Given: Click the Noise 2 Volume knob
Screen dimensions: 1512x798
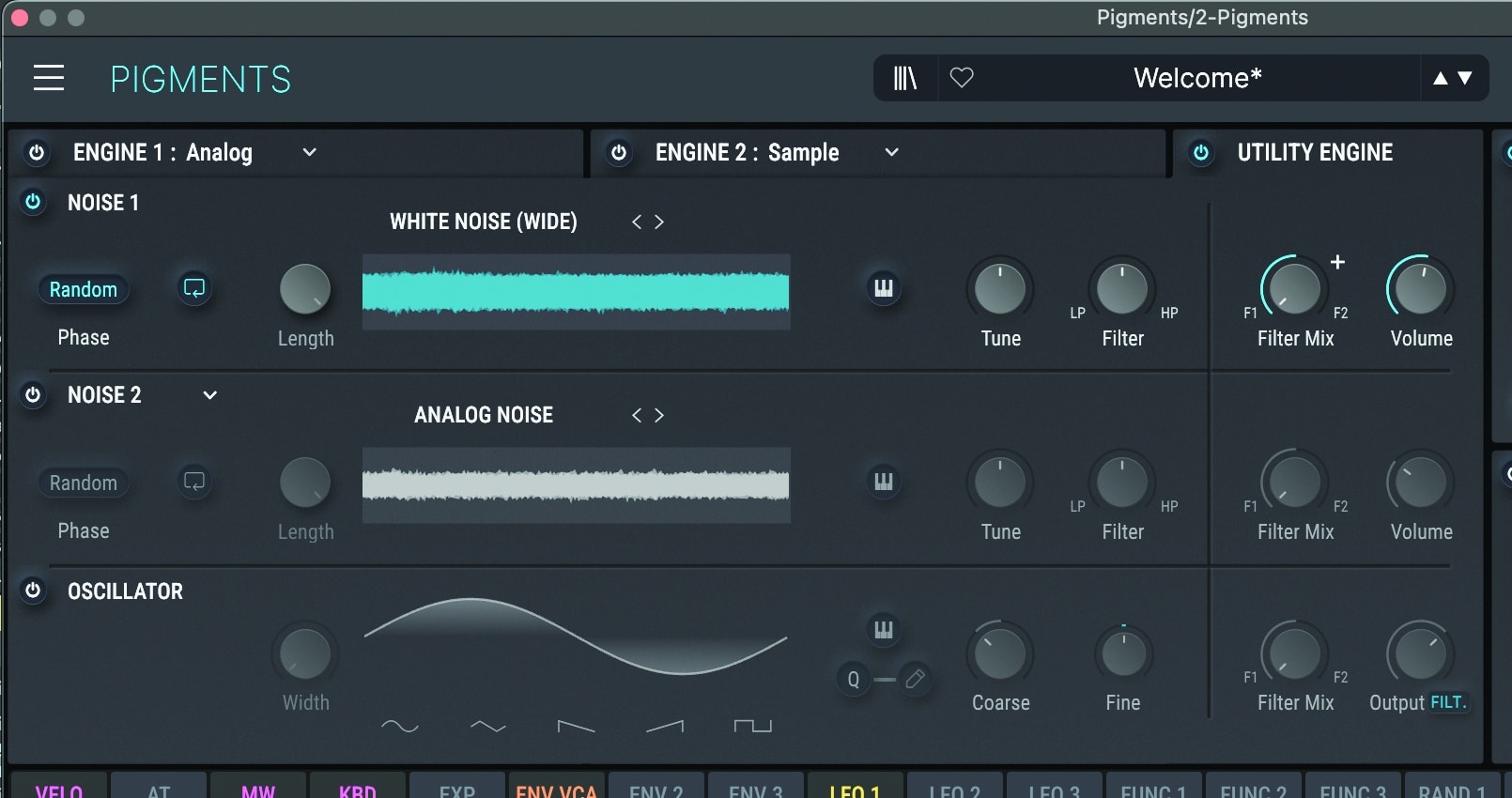Looking at the screenshot, I should pyautogui.click(x=1420, y=483).
